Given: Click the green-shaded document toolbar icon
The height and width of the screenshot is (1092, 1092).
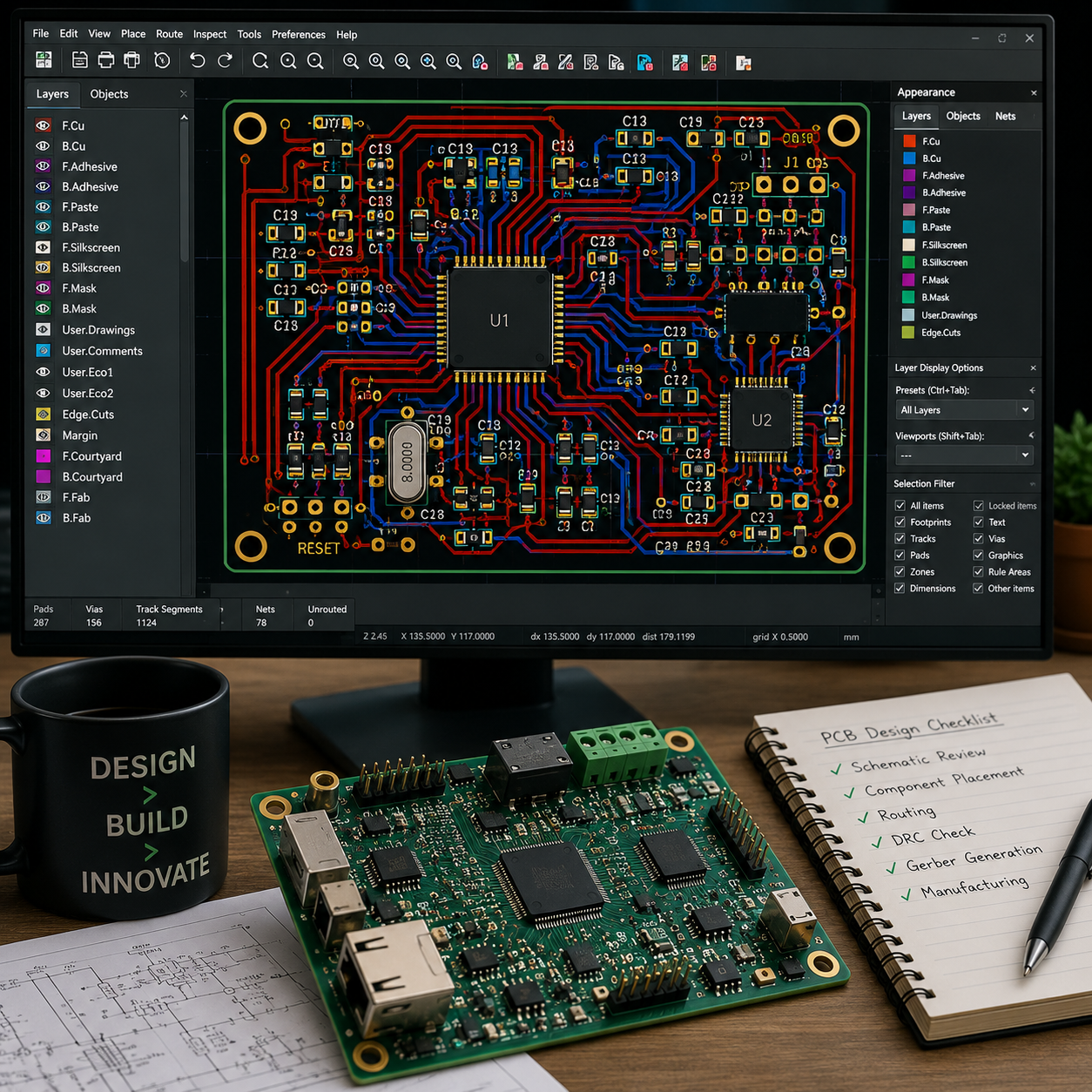Looking at the screenshot, I should pyautogui.click(x=515, y=62).
